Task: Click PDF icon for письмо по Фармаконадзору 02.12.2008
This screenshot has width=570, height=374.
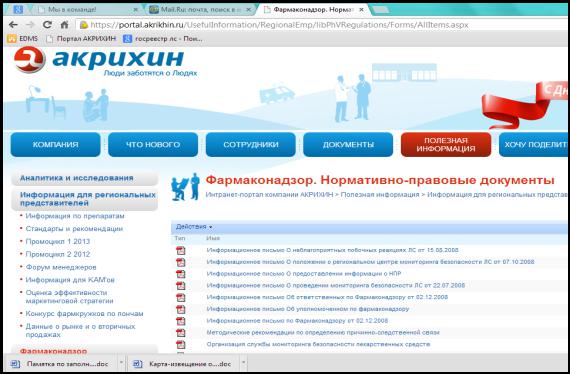Action: pyautogui.click(x=181, y=321)
